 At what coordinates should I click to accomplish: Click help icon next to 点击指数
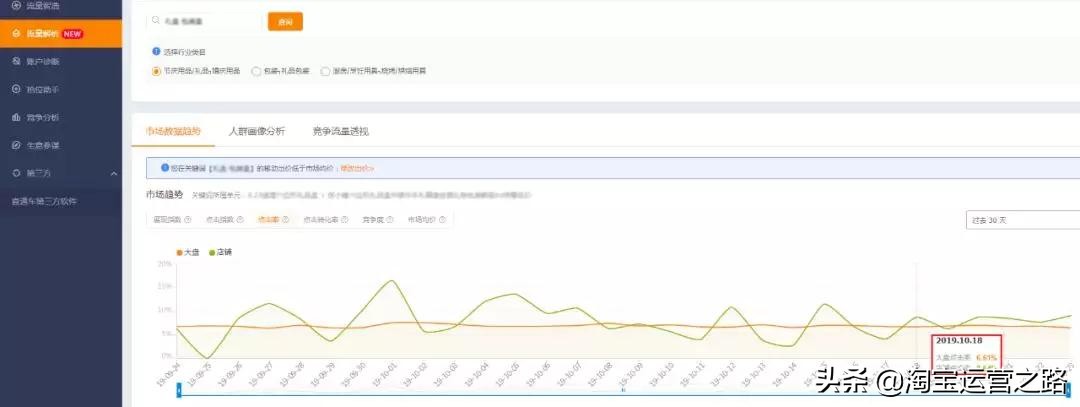240,220
